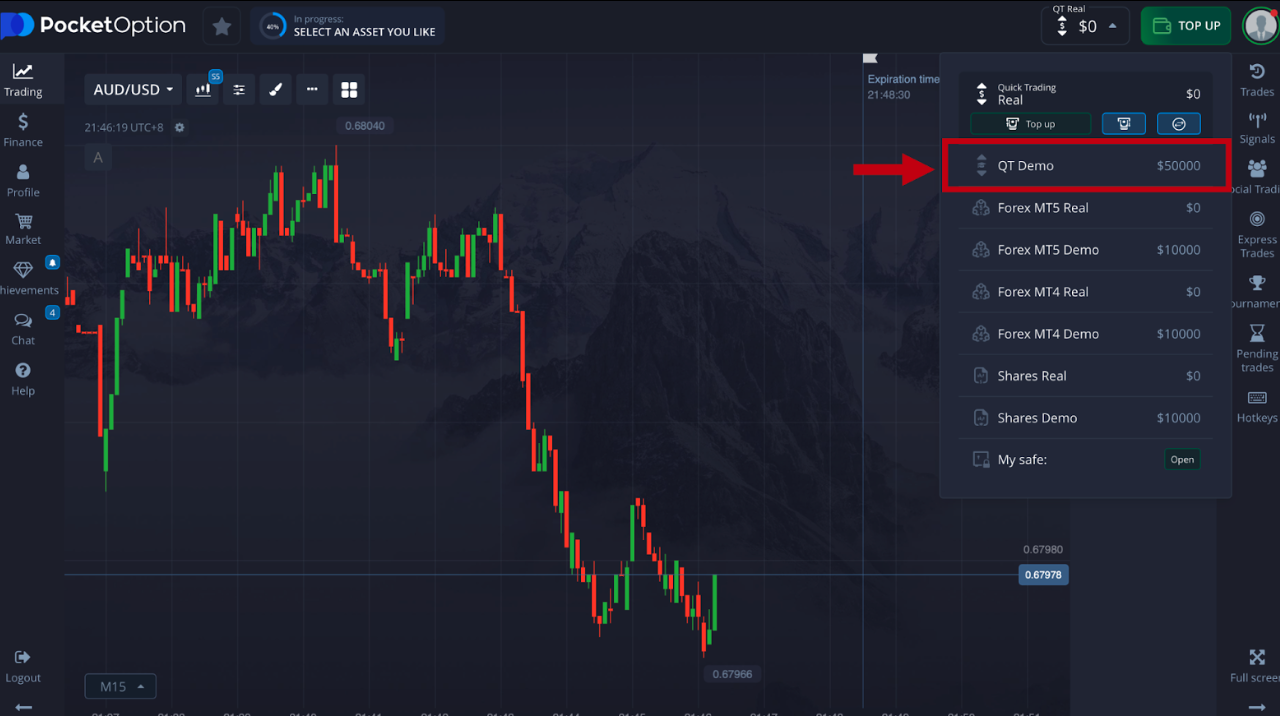Open Express Trades panel

(1257, 235)
